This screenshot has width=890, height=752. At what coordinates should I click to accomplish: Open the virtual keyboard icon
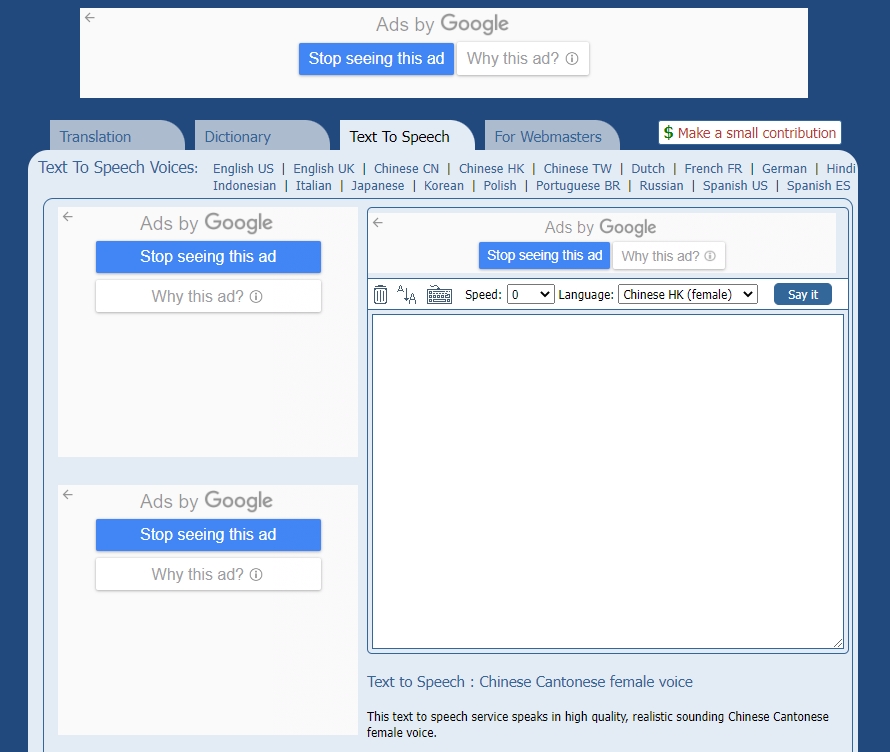point(439,295)
